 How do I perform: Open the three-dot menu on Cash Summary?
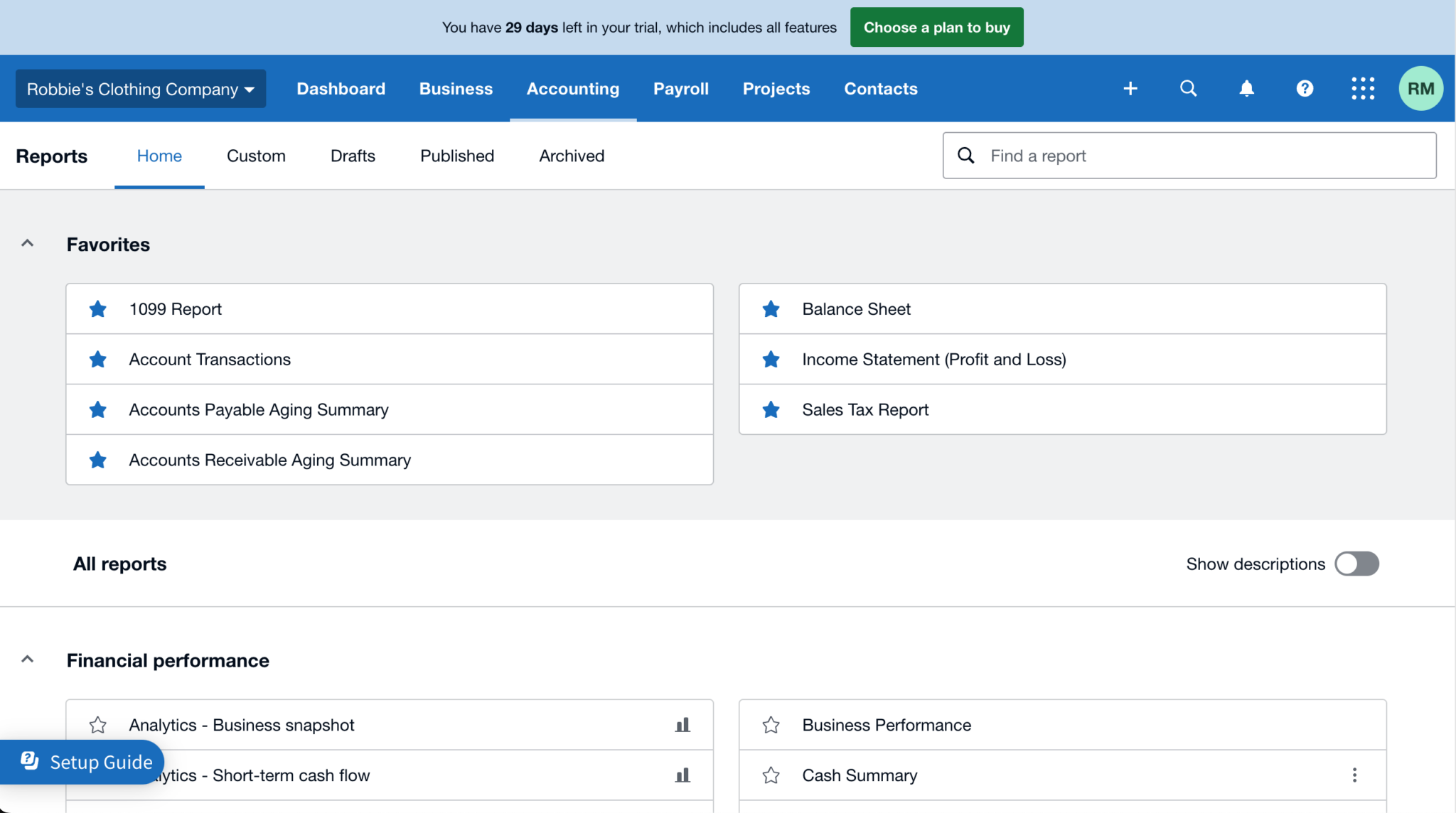coord(1354,775)
